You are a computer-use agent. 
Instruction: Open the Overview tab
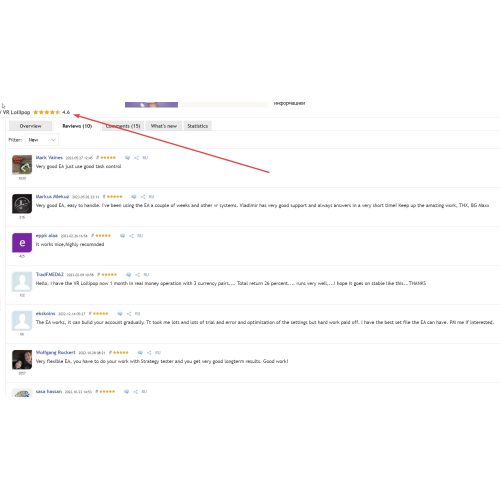coord(30,126)
